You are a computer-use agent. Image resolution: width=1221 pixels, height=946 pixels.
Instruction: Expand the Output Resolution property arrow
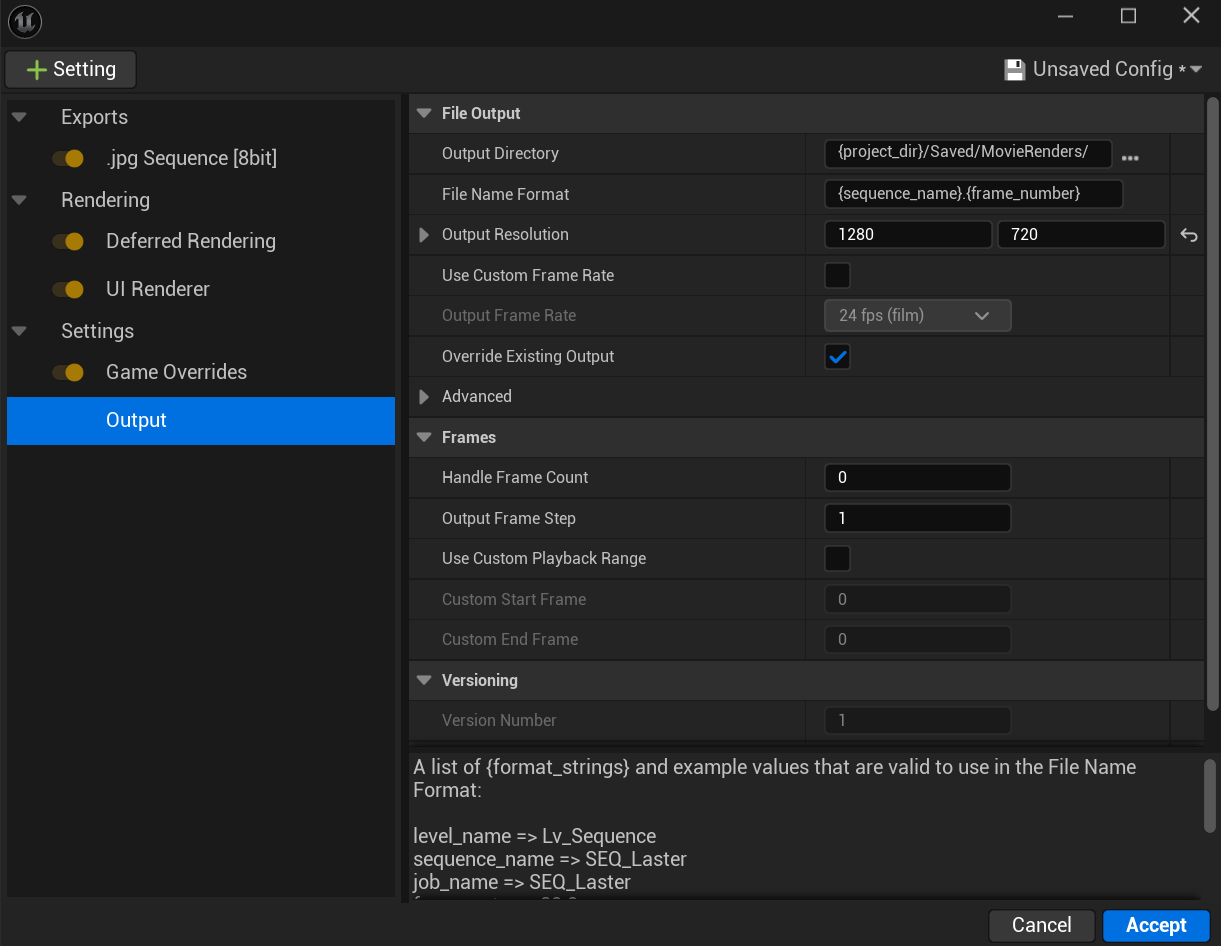point(424,235)
